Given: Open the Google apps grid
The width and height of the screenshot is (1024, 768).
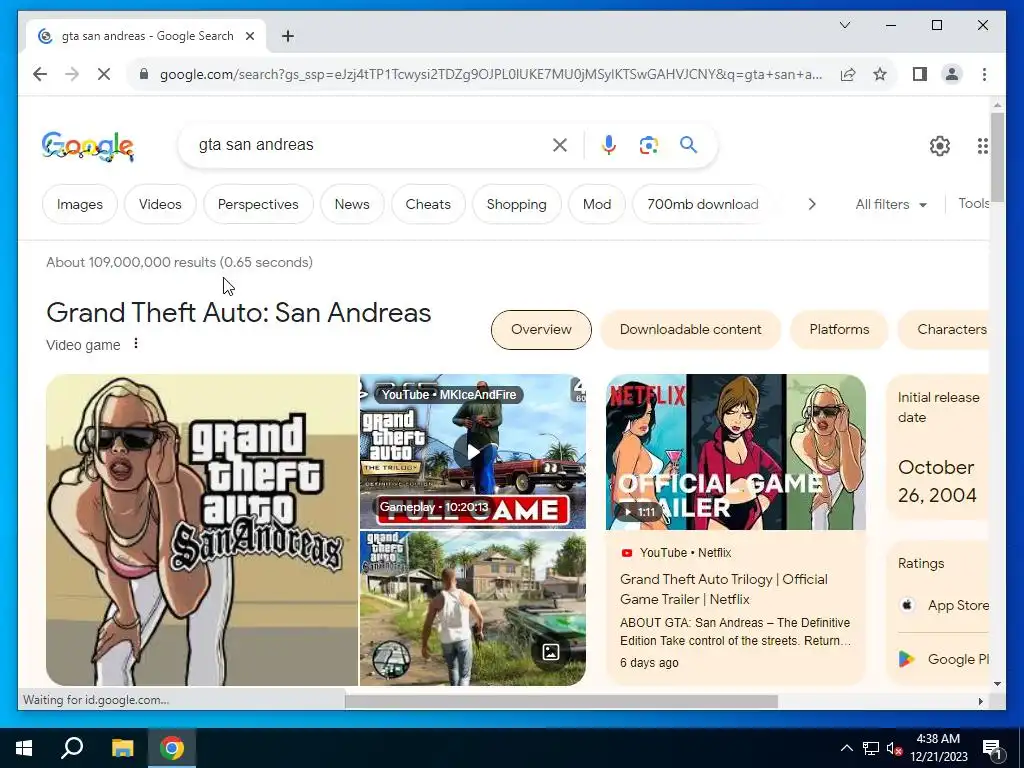Looking at the screenshot, I should [x=982, y=146].
